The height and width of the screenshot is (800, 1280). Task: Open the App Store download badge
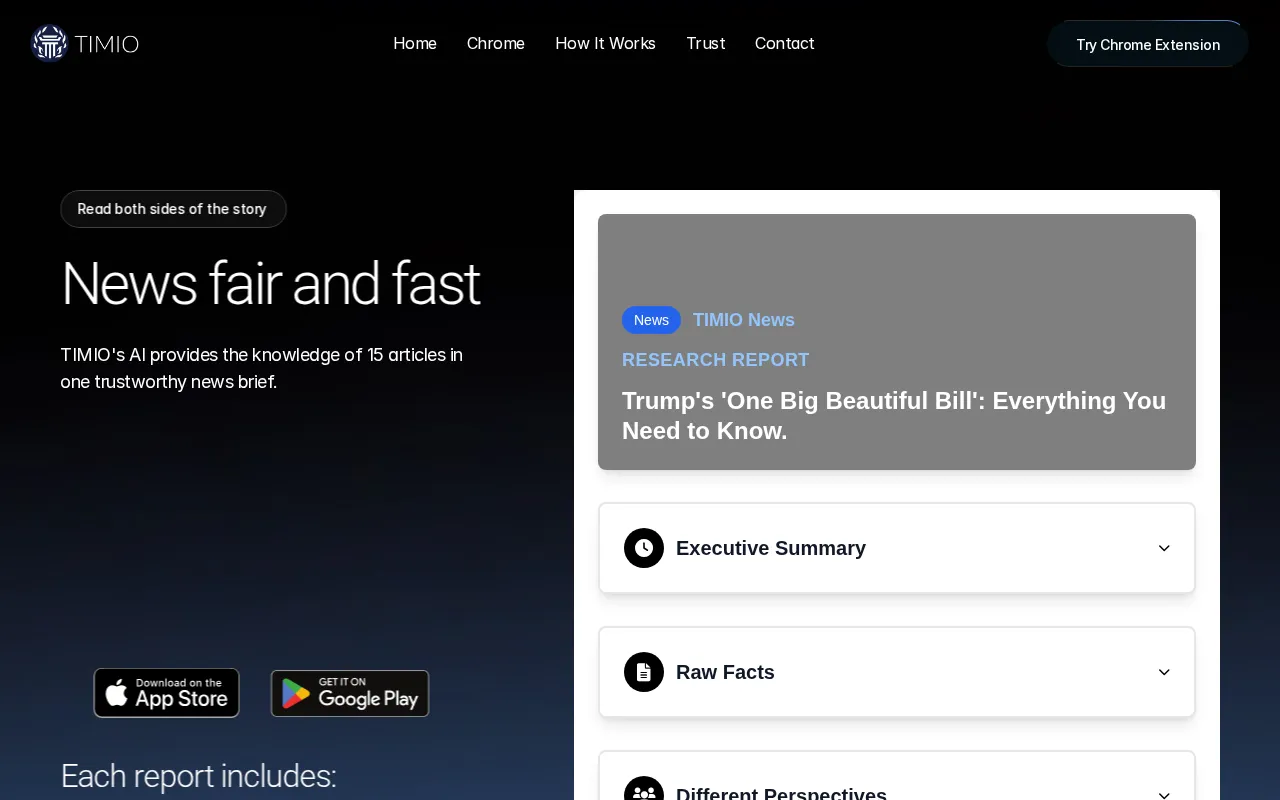pyautogui.click(x=167, y=693)
